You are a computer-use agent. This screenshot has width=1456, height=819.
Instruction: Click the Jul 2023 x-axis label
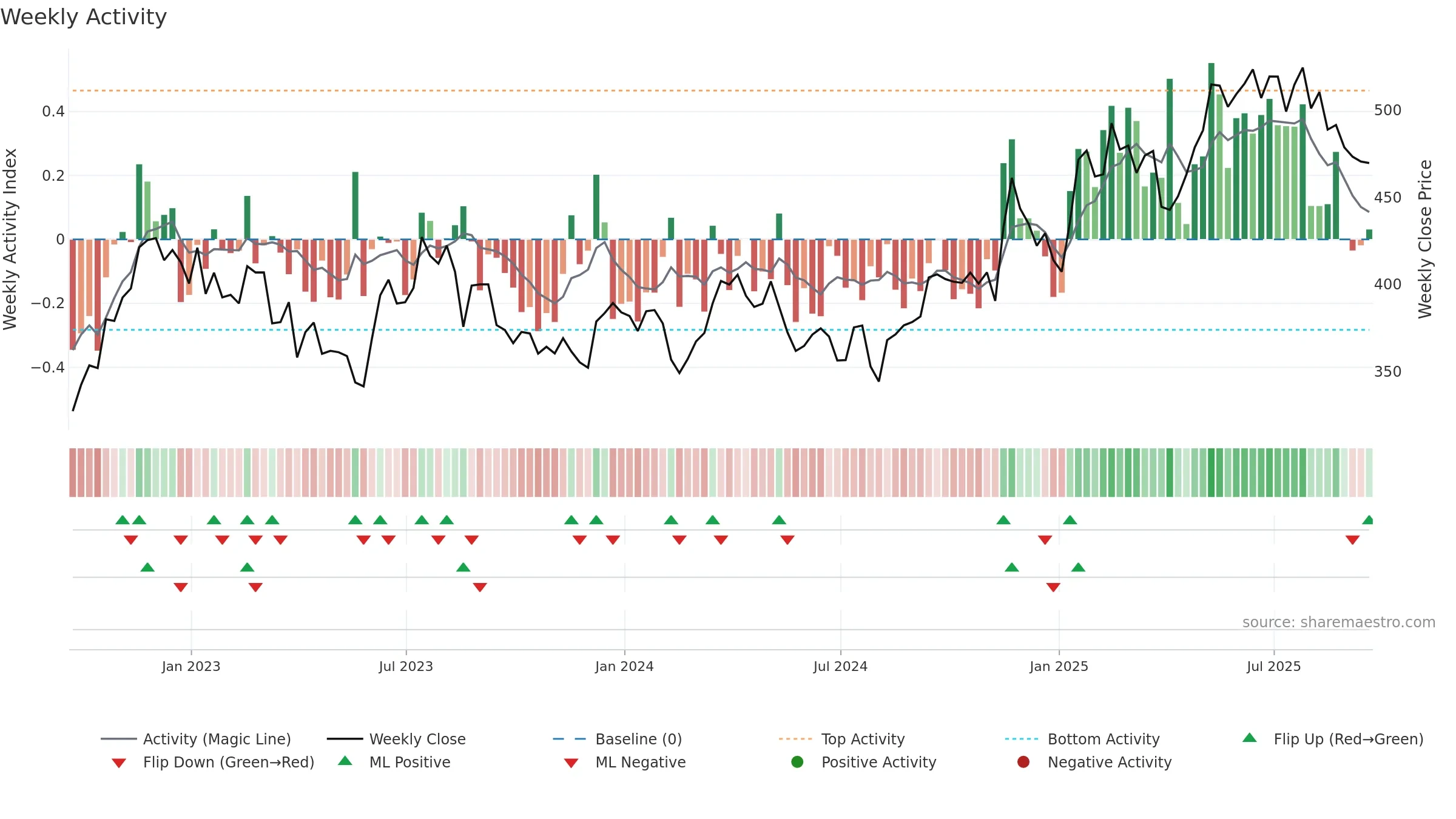point(406,666)
